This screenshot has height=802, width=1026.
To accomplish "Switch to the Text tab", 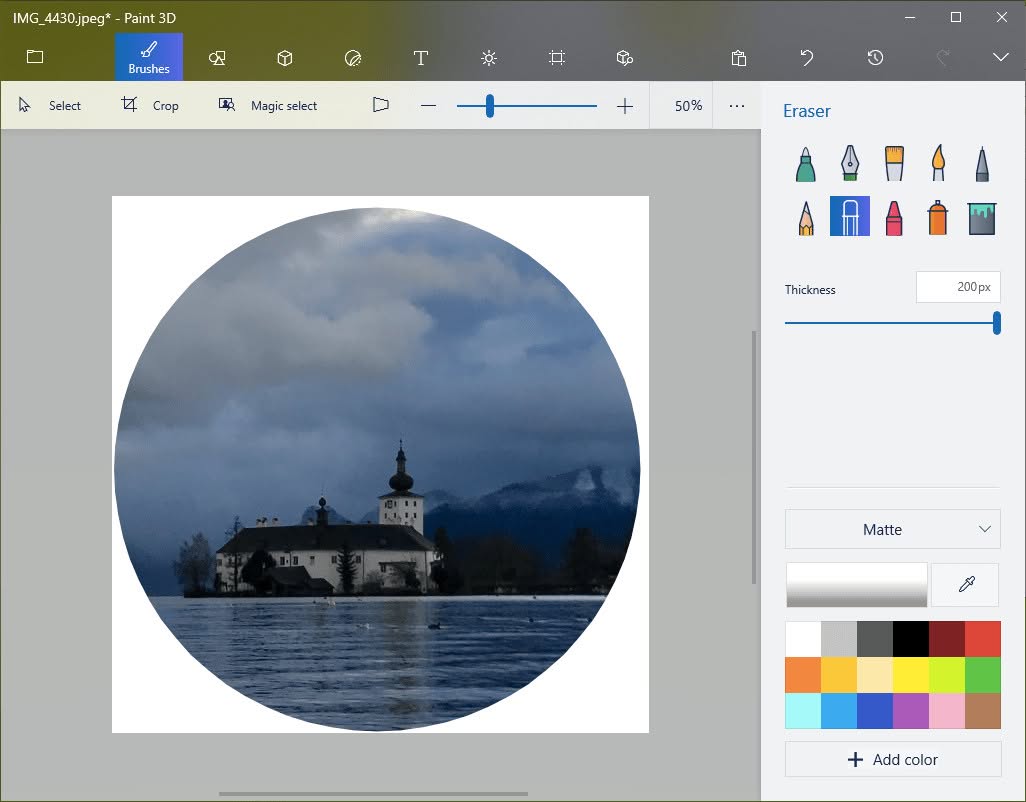I will tap(421, 58).
